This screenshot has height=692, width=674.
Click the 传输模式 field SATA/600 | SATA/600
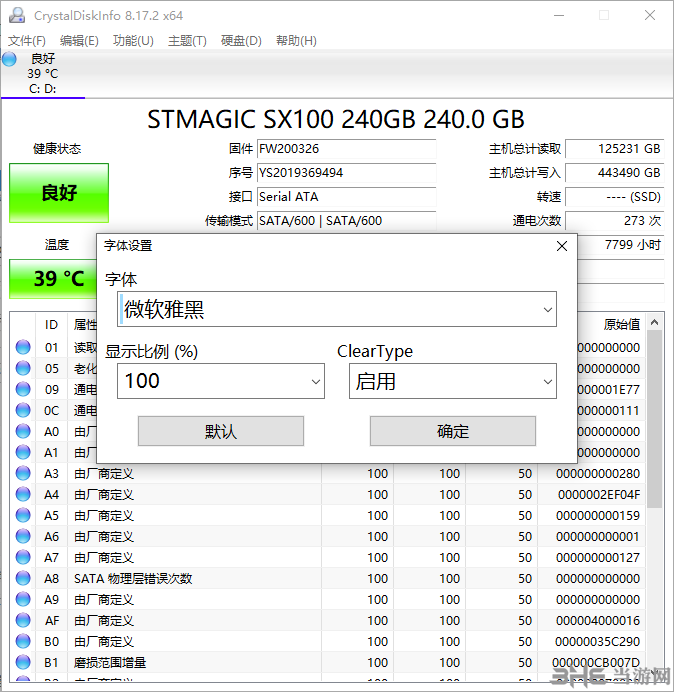click(x=347, y=220)
